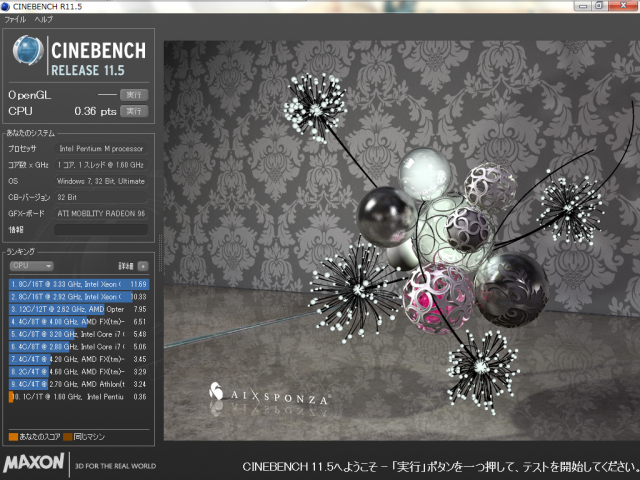Maximize the CINEBENCH window

click(x=599, y=6)
